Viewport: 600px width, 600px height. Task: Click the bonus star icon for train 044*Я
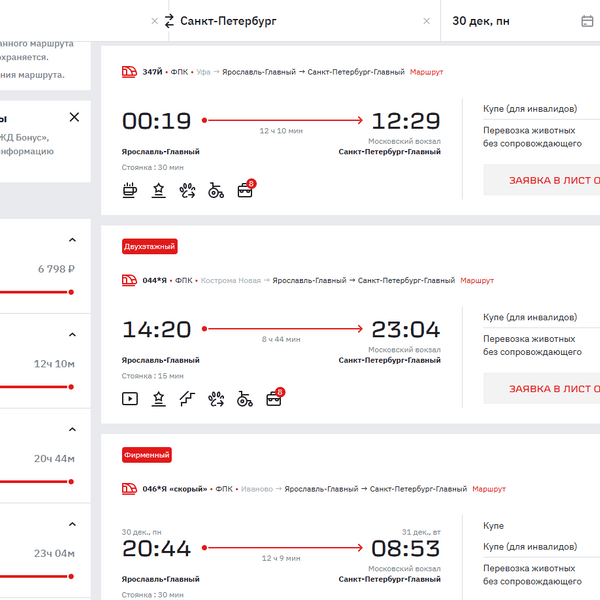tap(158, 399)
